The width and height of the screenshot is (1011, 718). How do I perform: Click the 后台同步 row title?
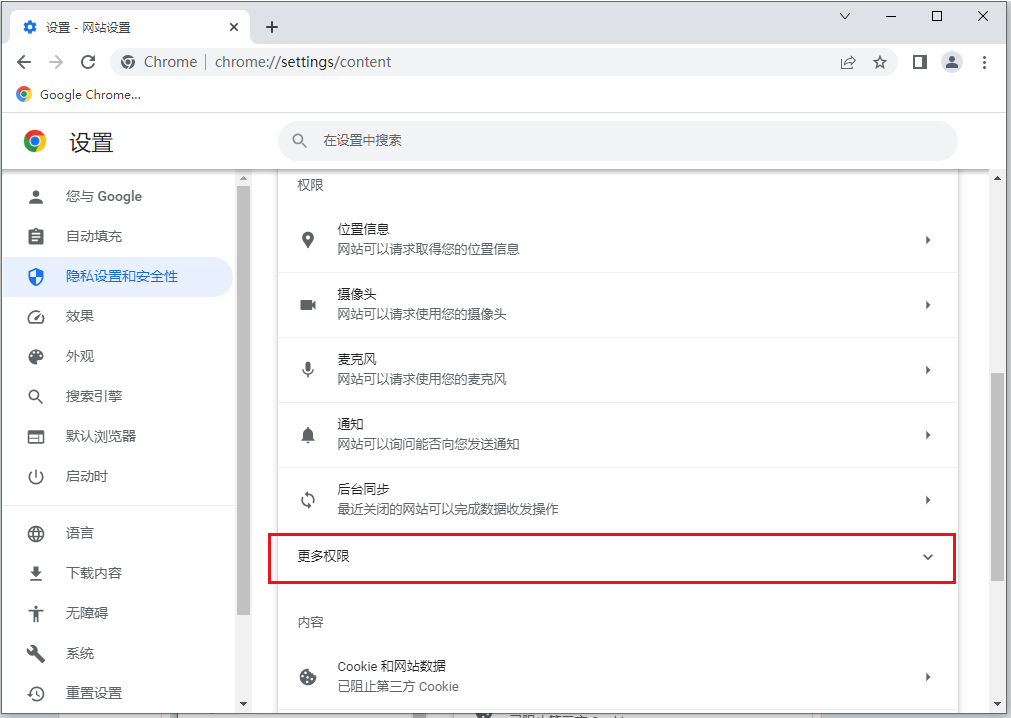click(x=363, y=490)
